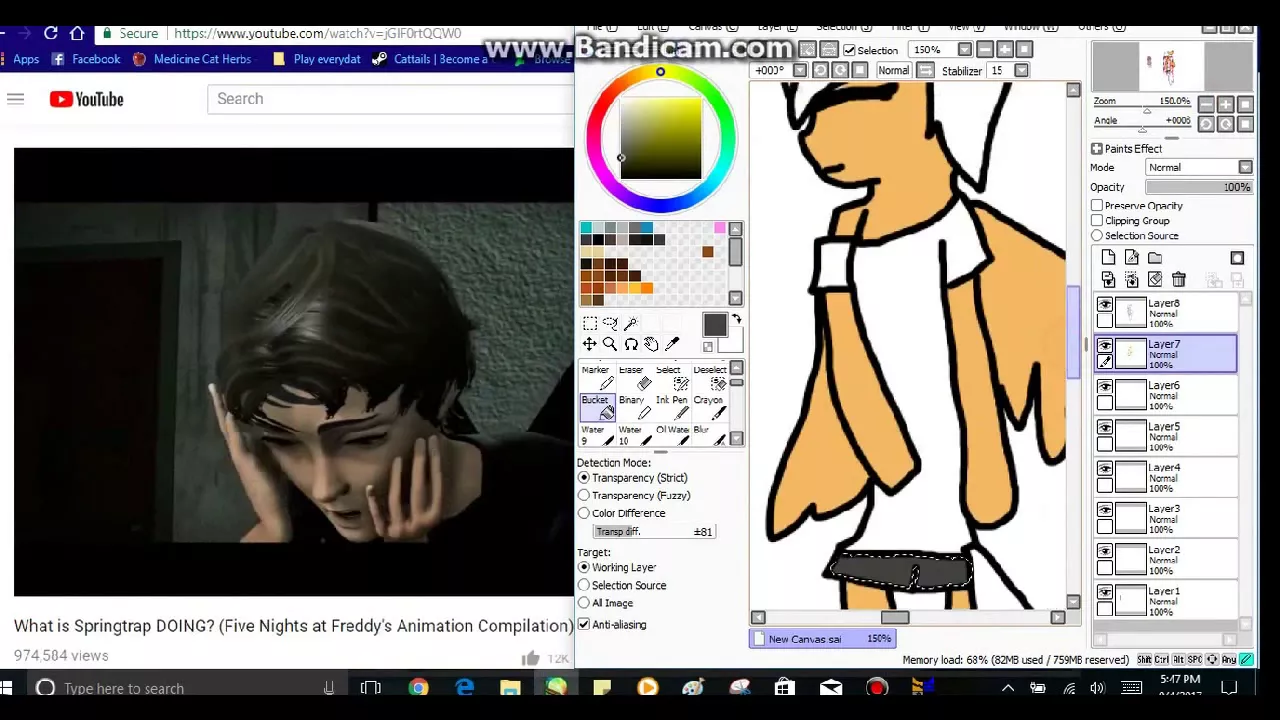
Task: Choose the Ink Pen brush
Action: pyautogui.click(x=670, y=407)
